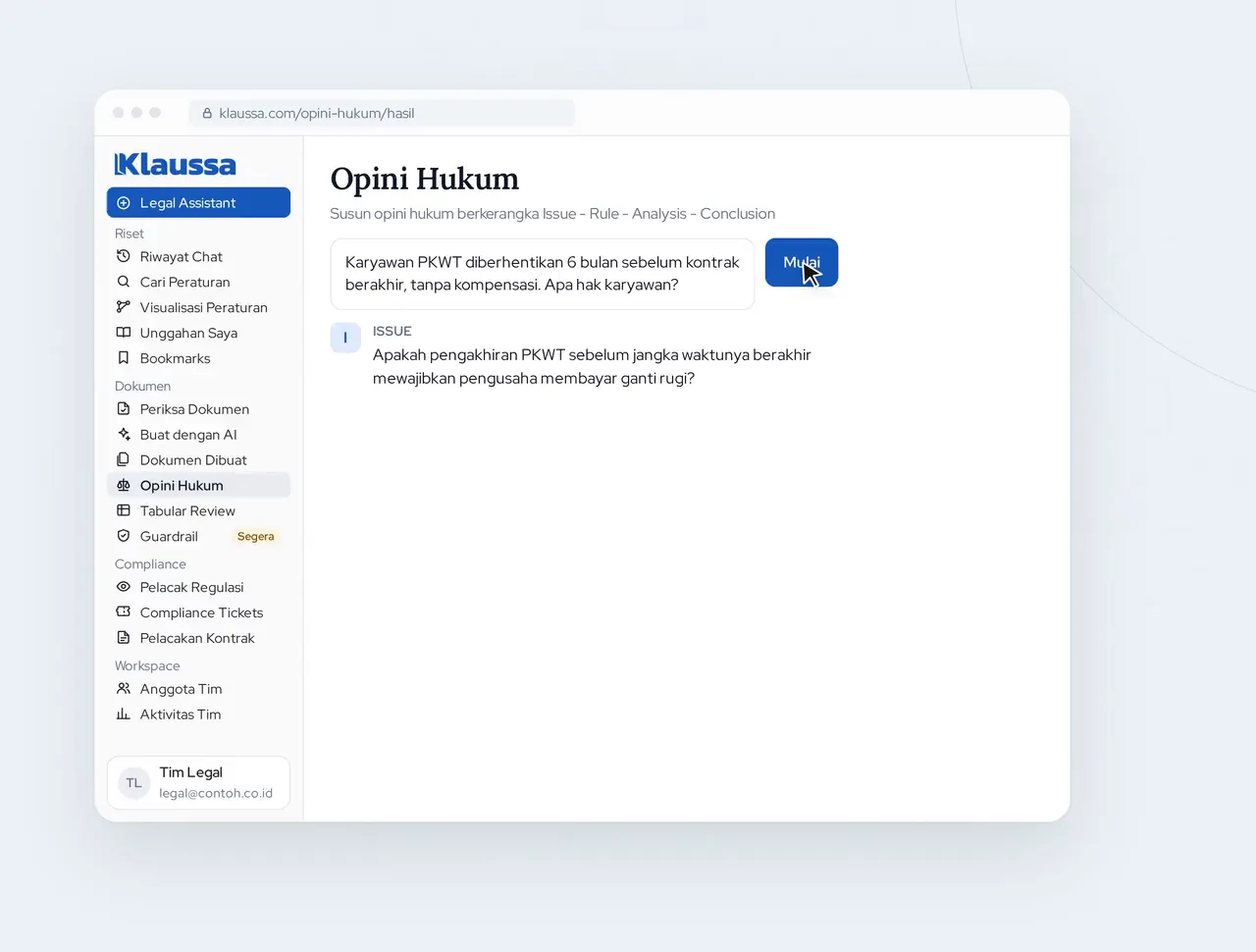Click the Klaussa logo
Screen dimensions: 1256x952
pyautogui.click(x=176, y=164)
